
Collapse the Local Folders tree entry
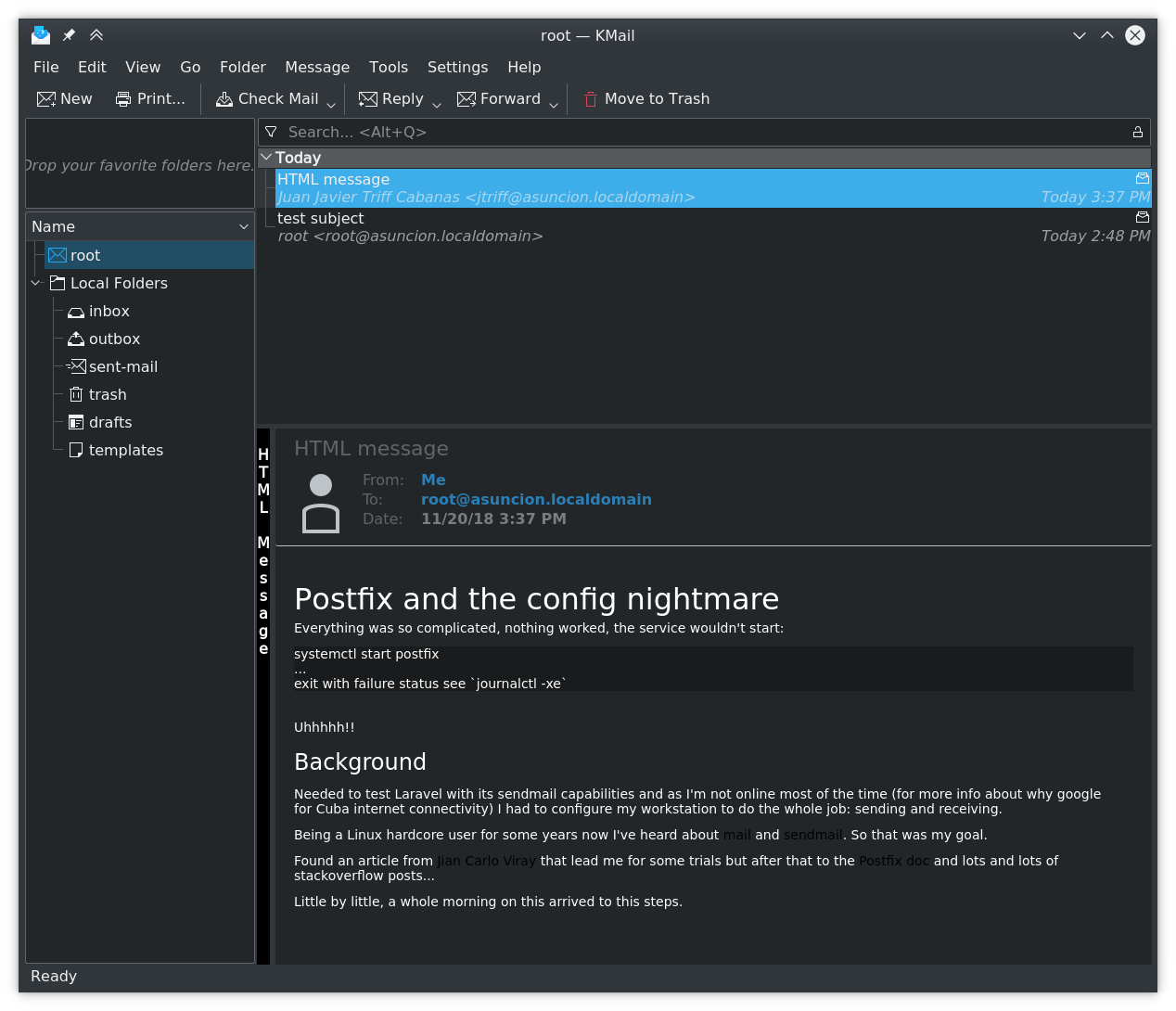35,283
